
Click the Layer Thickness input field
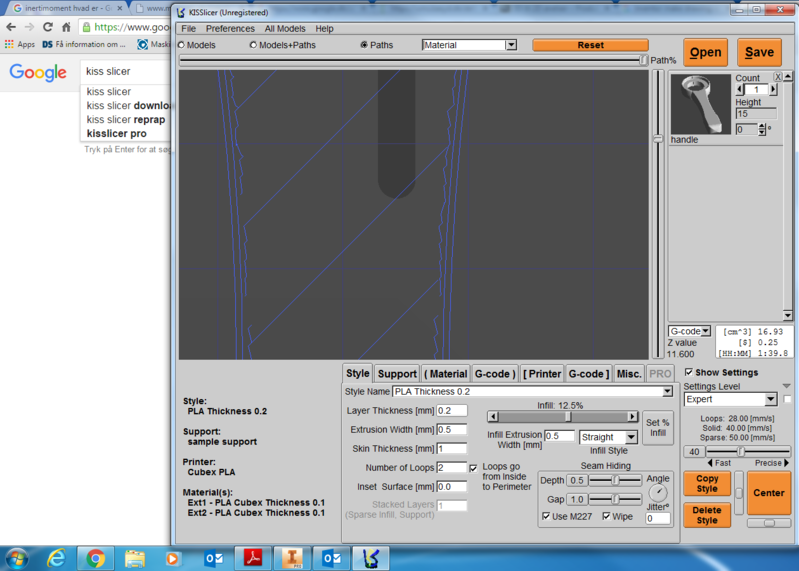(x=451, y=411)
